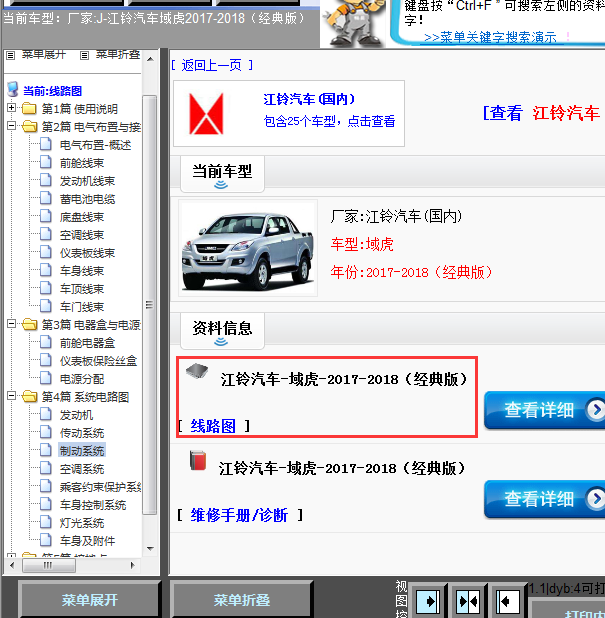The image size is (605, 618).
Task: Click the bottom 菜单折叠 button
Action: [242, 599]
